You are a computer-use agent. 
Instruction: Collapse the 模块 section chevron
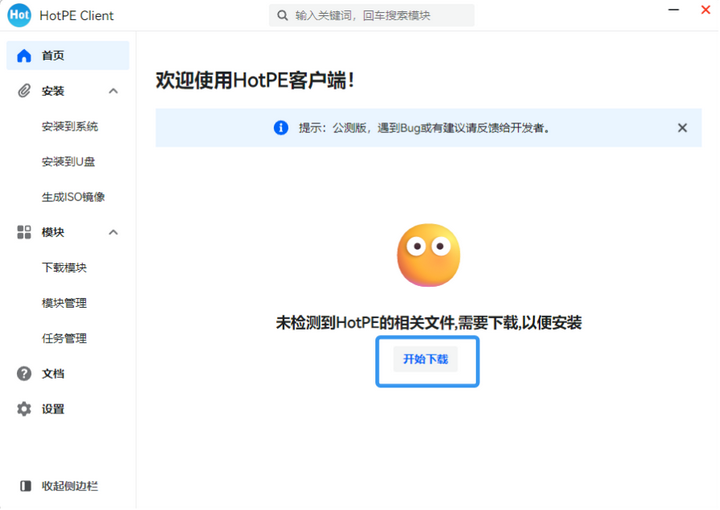[x=113, y=232]
